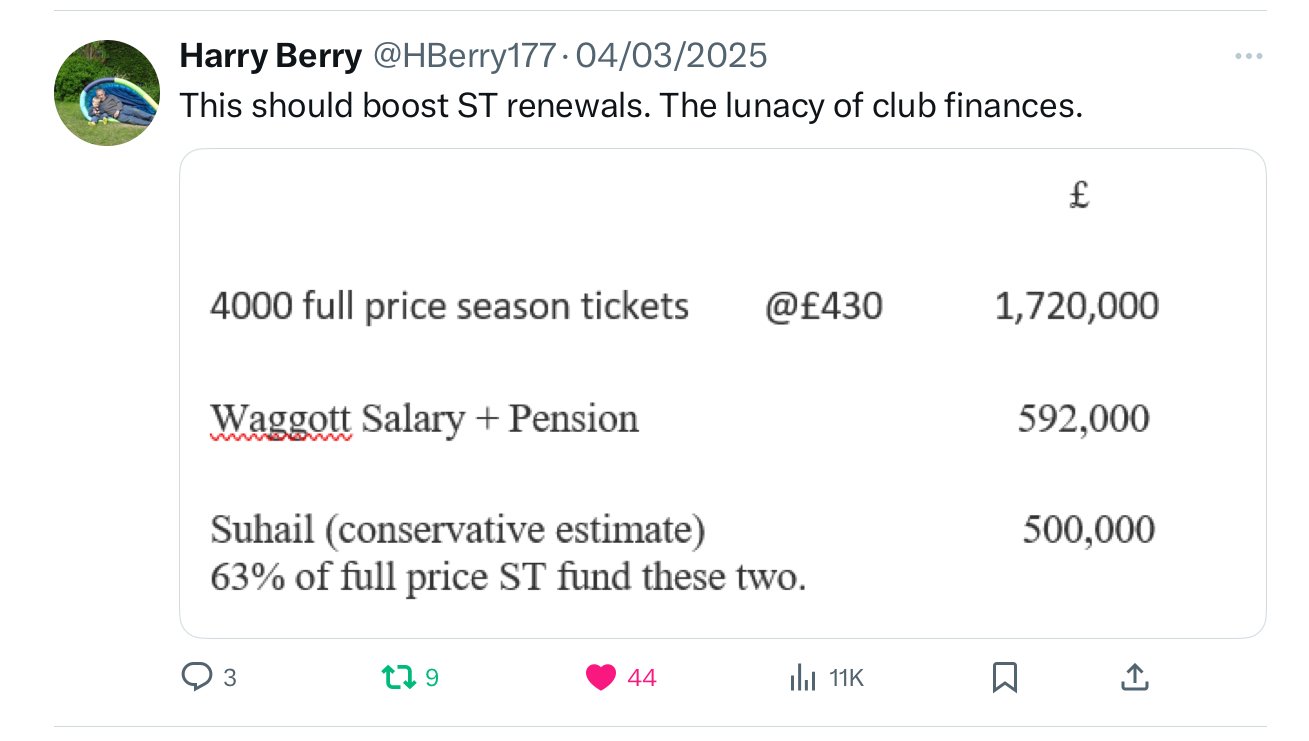Open the three-dot more options menu
This screenshot has height=741, width=1309.
click(x=1248, y=56)
